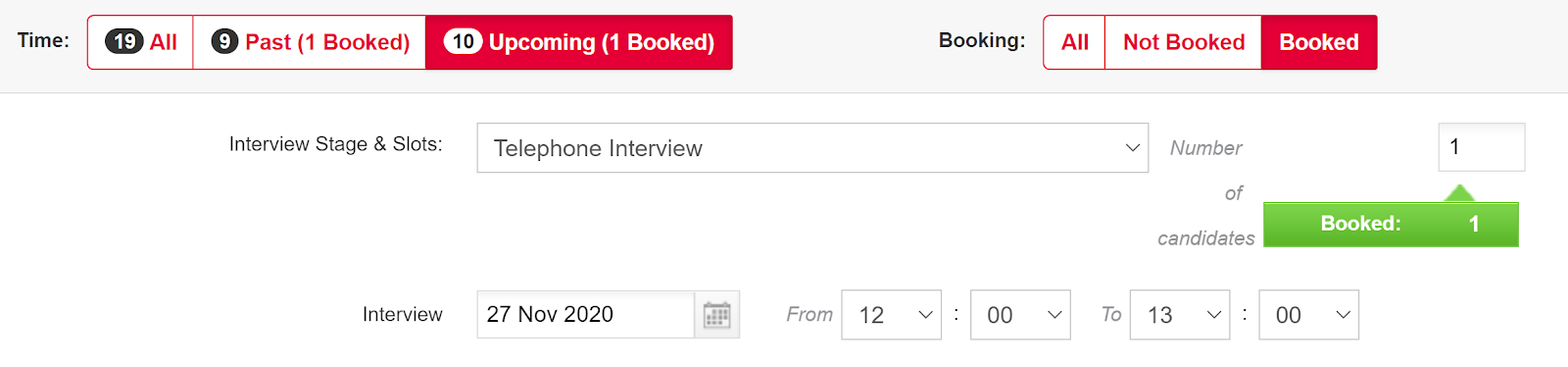Open the From minutes dropdown
Image resolution: width=1568 pixels, height=367 pixels.
pyautogui.click(x=1020, y=315)
